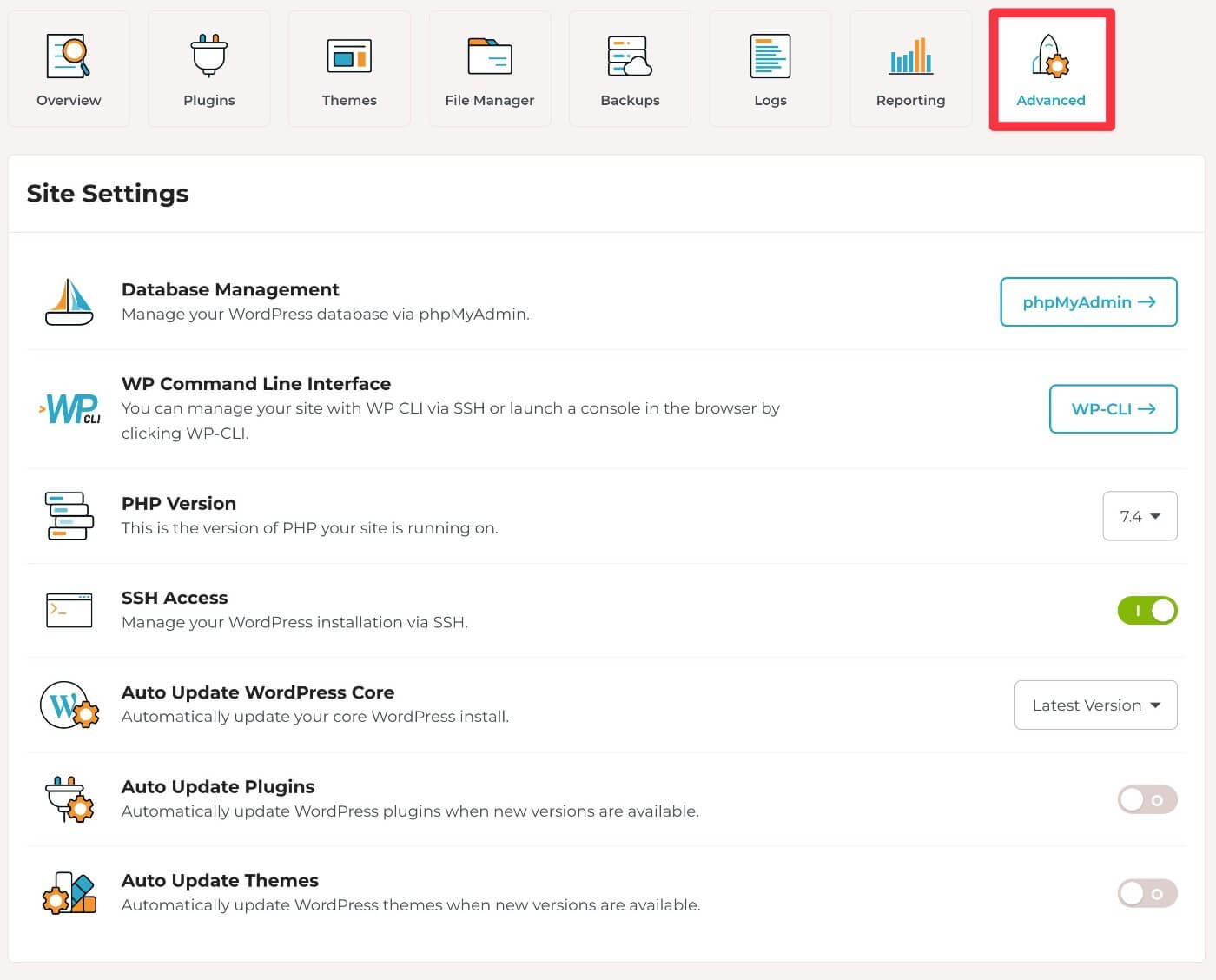
Task: Open phpMyAdmin via its button
Action: pos(1088,301)
